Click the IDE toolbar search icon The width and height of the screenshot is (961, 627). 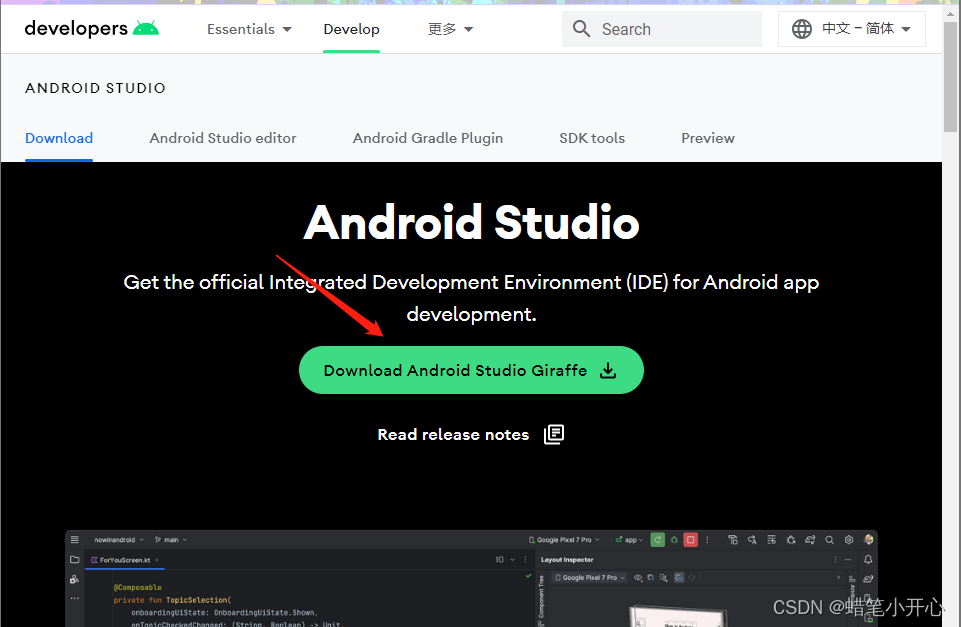pyautogui.click(x=829, y=540)
